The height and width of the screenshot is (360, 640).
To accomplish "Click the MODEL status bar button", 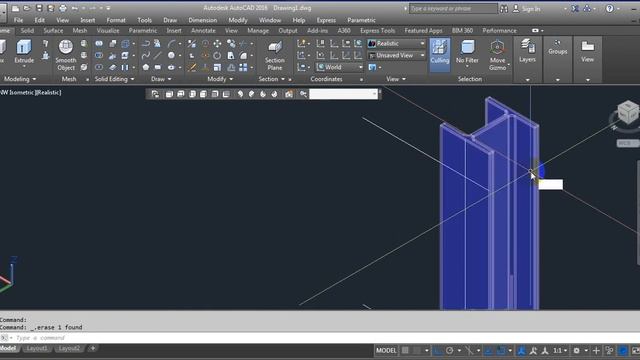I will click(x=386, y=351).
